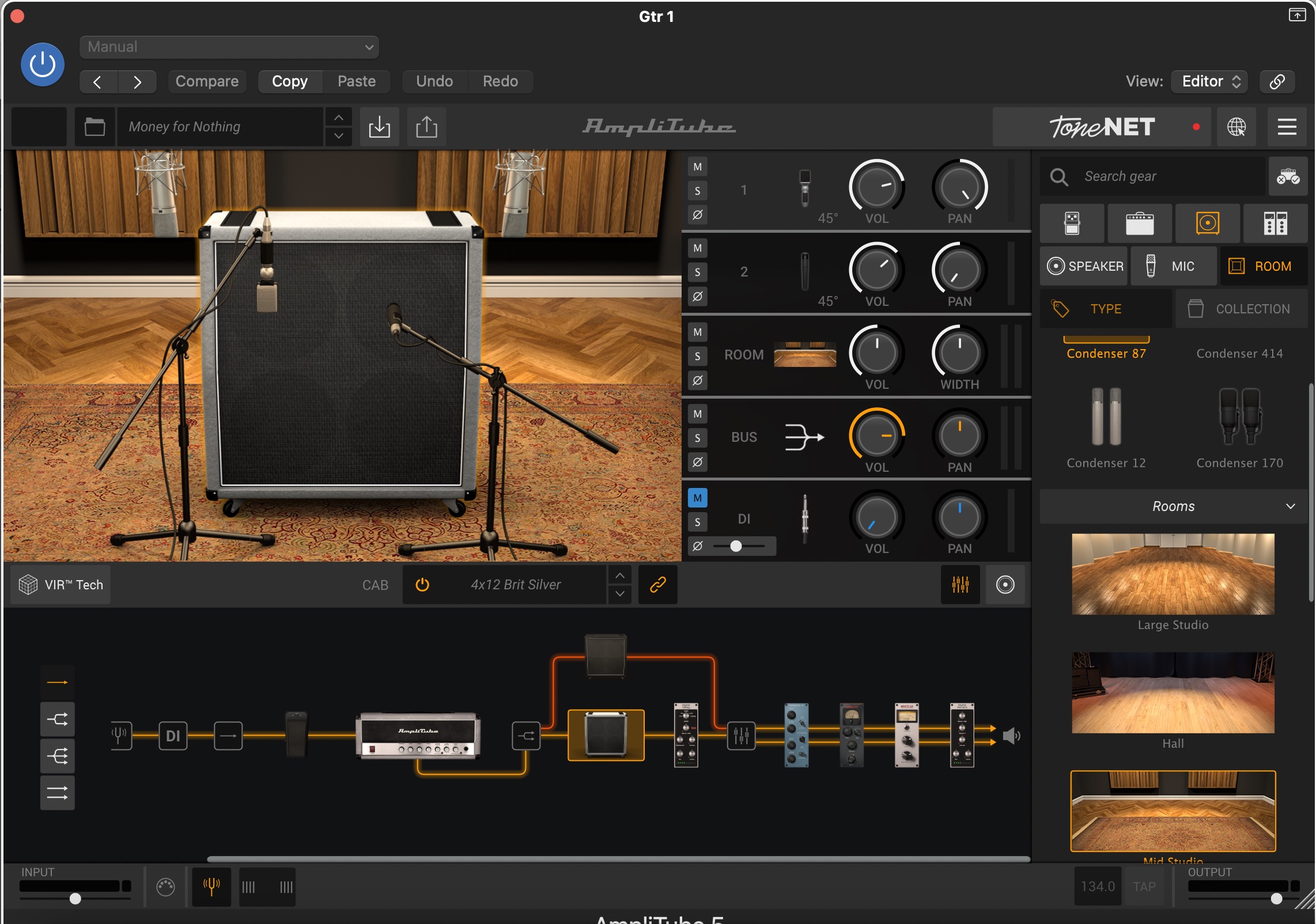Click the TAP tempo button

1144,887
